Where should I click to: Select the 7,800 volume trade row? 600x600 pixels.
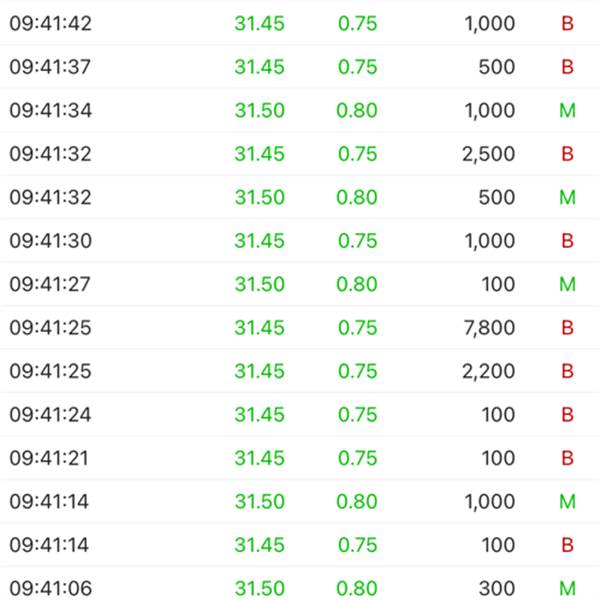[x=300, y=328]
